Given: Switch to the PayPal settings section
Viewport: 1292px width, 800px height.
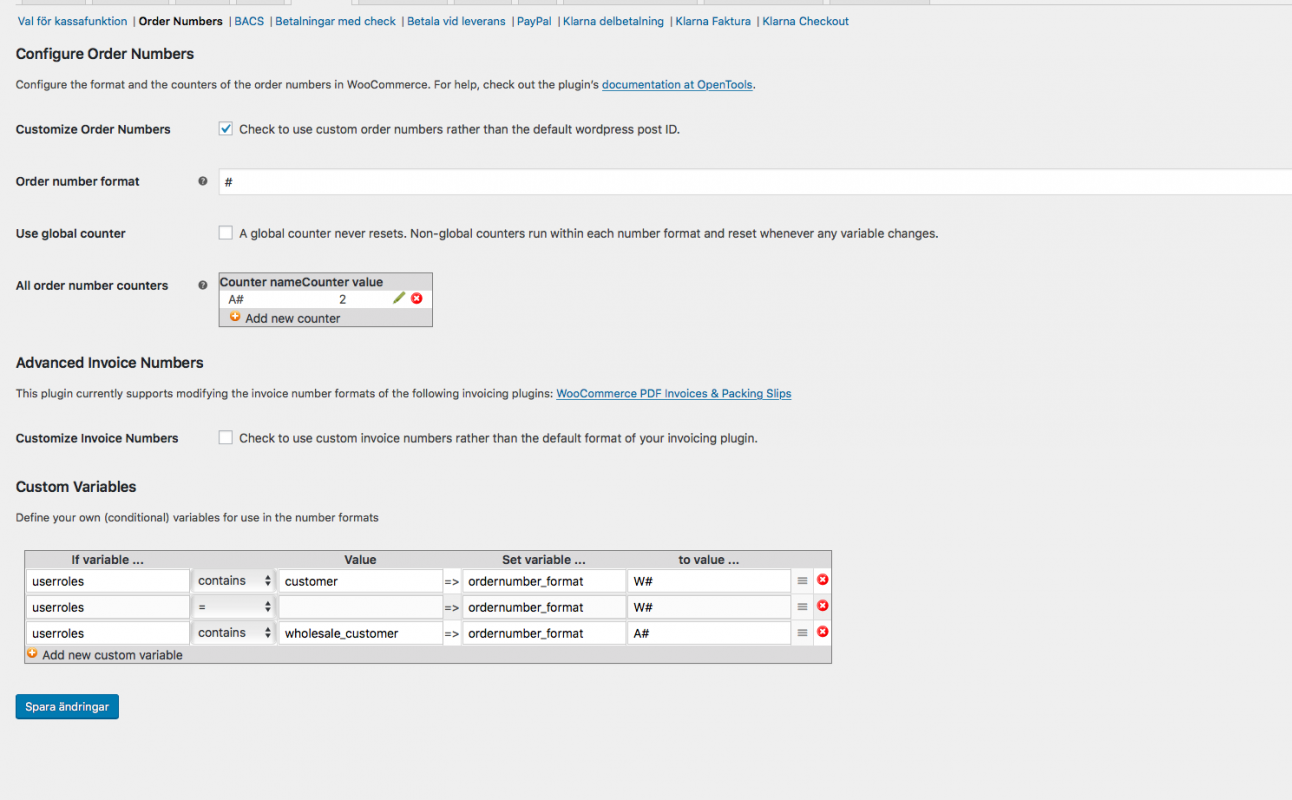Looking at the screenshot, I should 534,21.
